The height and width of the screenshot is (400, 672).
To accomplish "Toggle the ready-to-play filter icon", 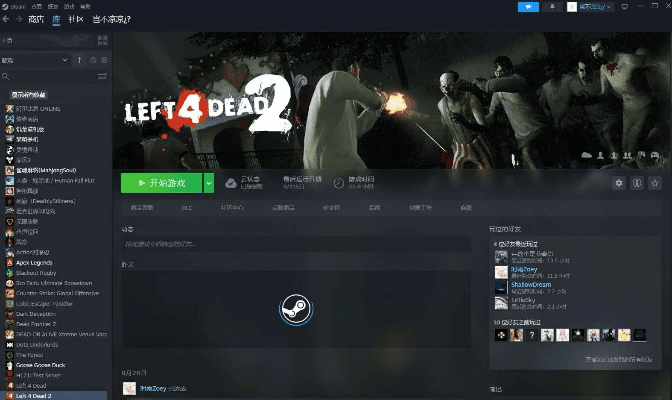I will tap(102, 60).
